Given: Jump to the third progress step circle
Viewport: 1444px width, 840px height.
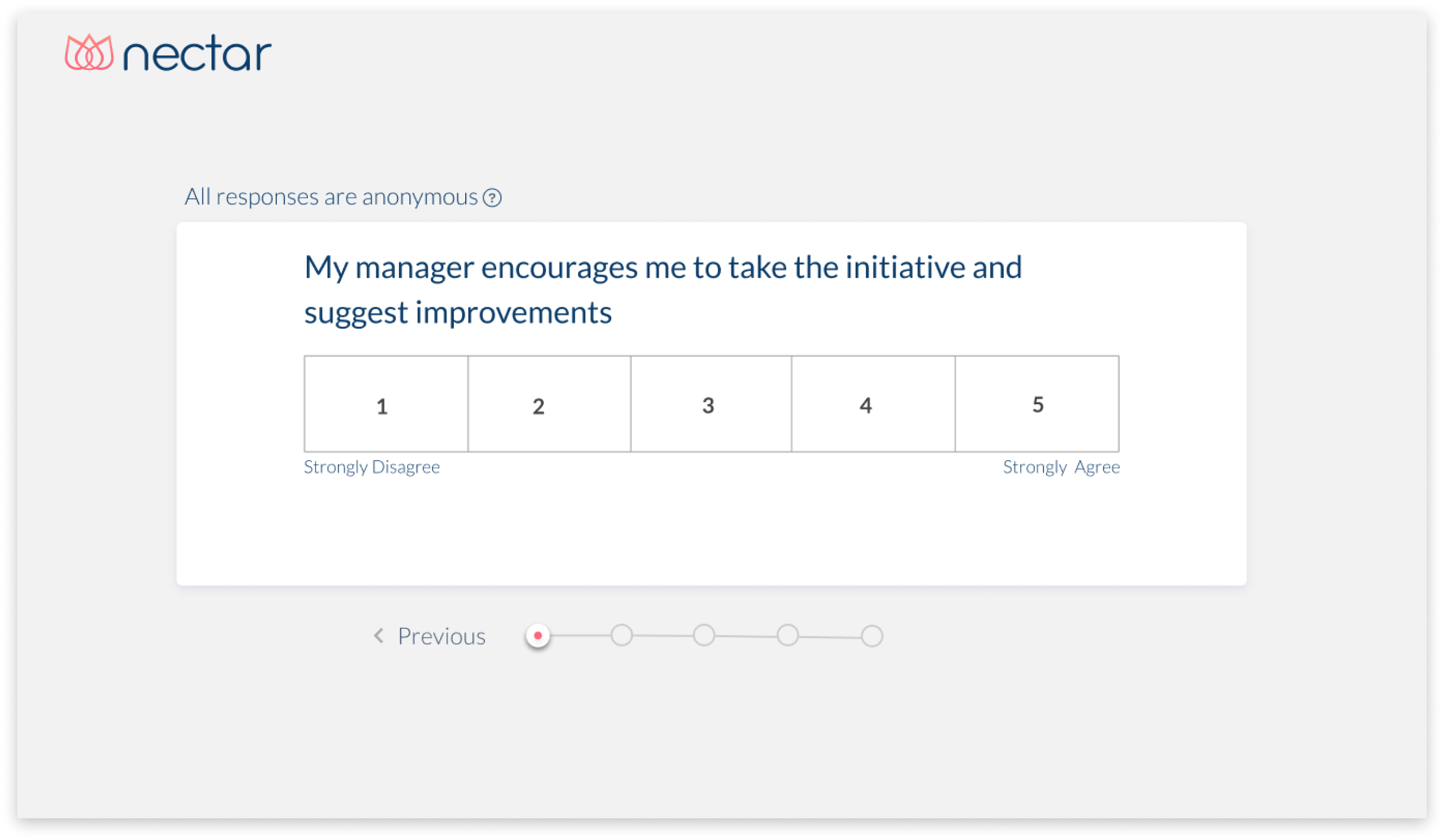Looking at the screenshot, I should (x=704, y=635).
